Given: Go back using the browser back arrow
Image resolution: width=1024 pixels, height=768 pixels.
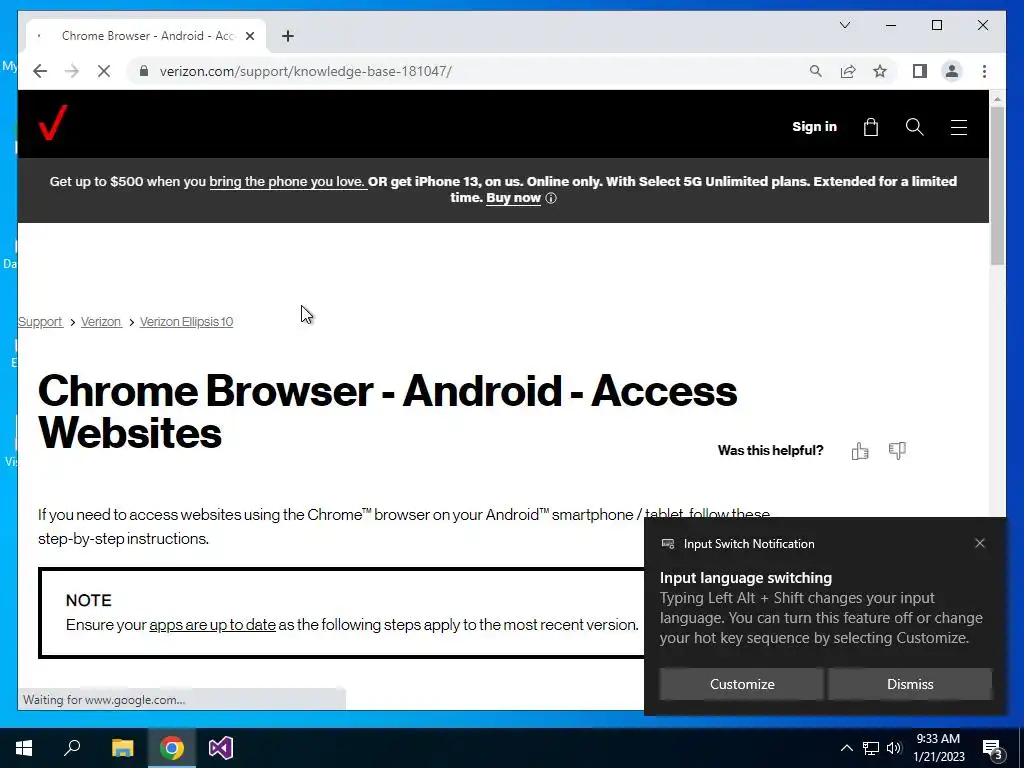Looking at the screenshot, I should 40,71.
